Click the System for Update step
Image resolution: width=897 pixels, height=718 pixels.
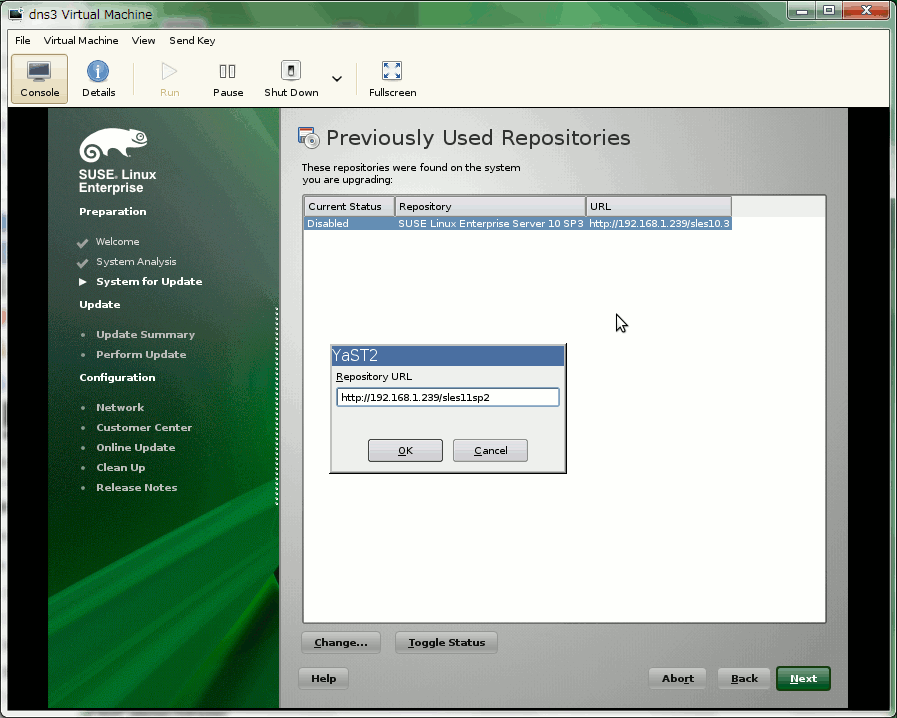tap(149, 281)
